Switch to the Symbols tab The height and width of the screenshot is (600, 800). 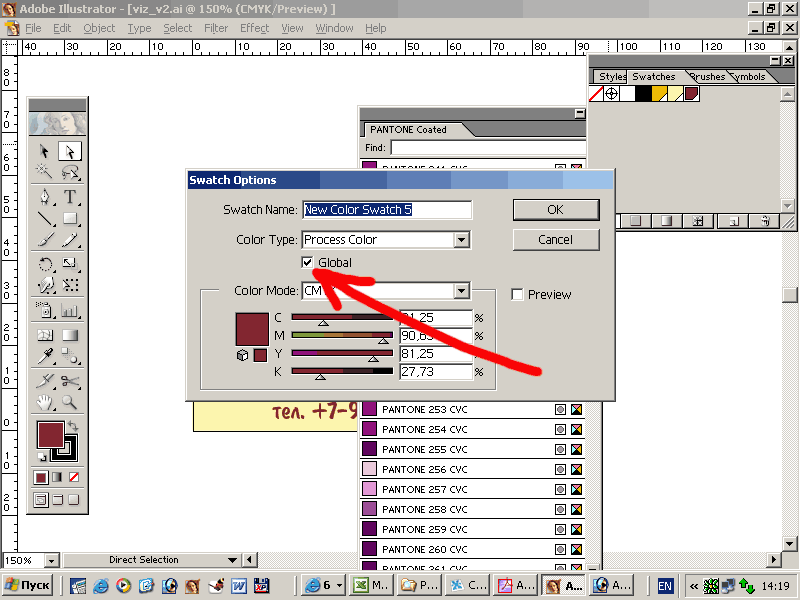[x=749, y=77]
